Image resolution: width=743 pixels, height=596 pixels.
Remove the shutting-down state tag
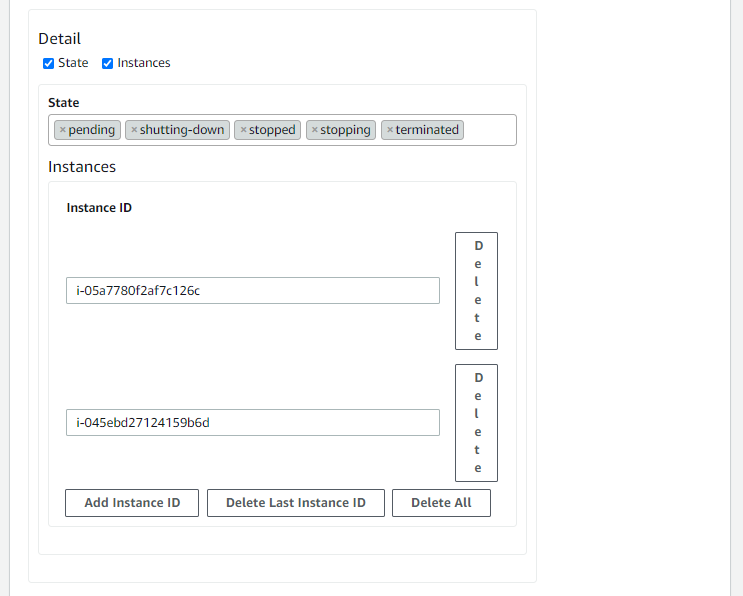134,130
